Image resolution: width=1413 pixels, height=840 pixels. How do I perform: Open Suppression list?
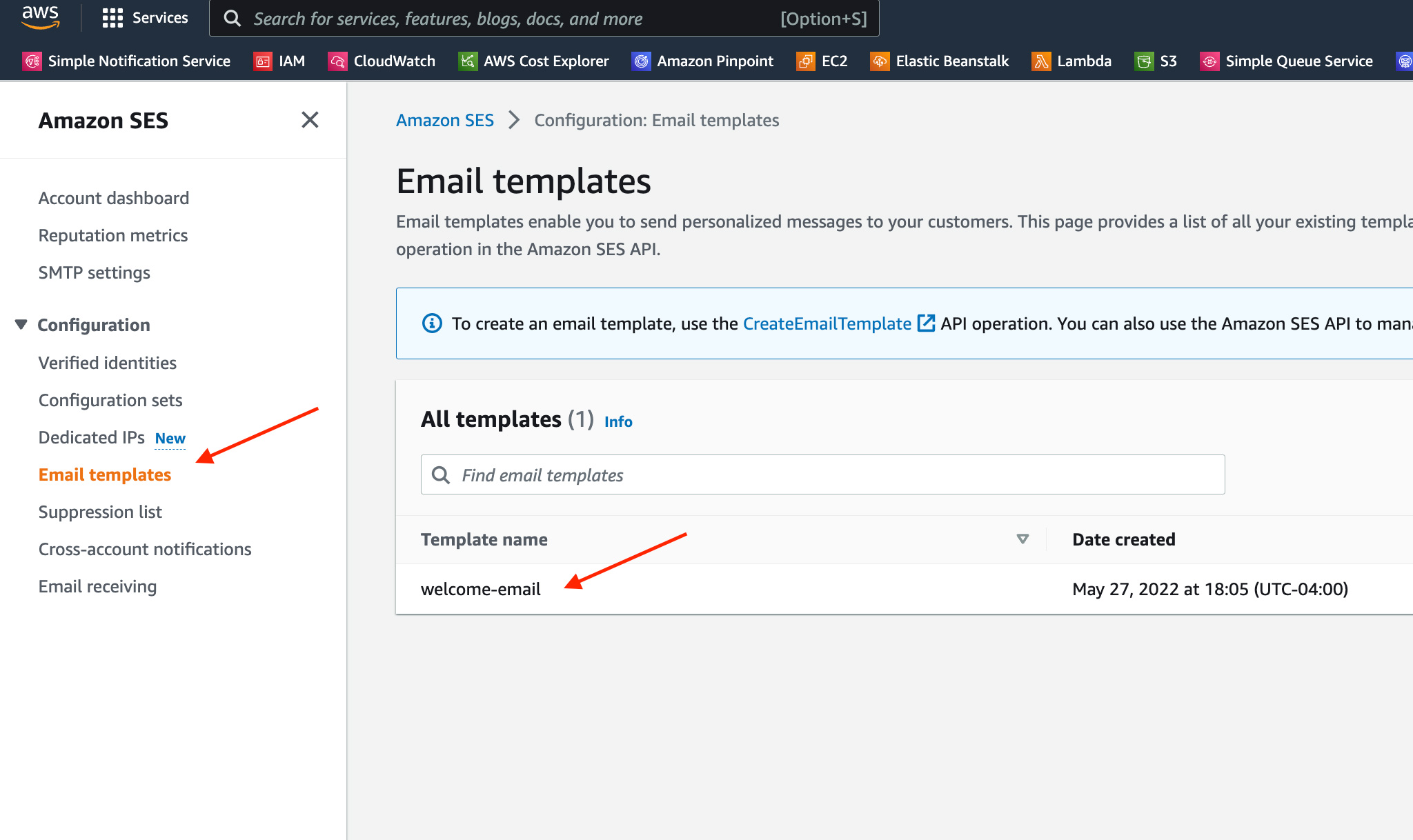coord(100,512)
